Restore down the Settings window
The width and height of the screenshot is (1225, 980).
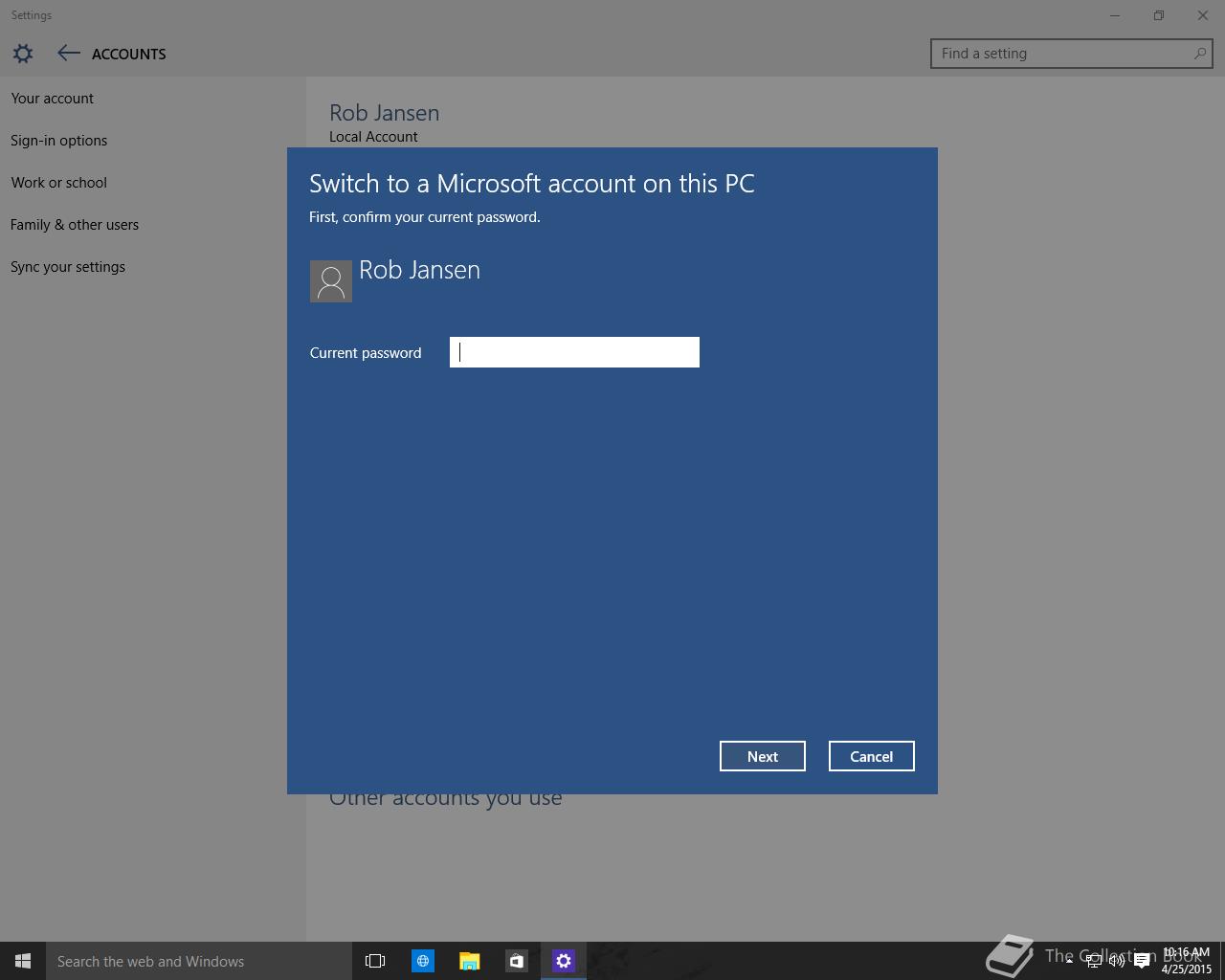[x=1159, y=15]
